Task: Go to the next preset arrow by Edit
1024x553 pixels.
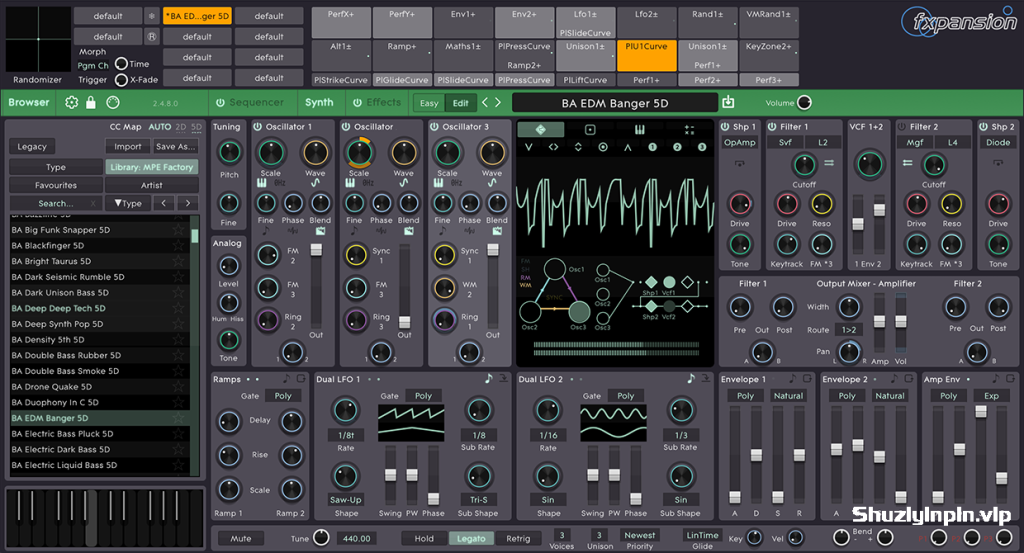Action: 498,103
